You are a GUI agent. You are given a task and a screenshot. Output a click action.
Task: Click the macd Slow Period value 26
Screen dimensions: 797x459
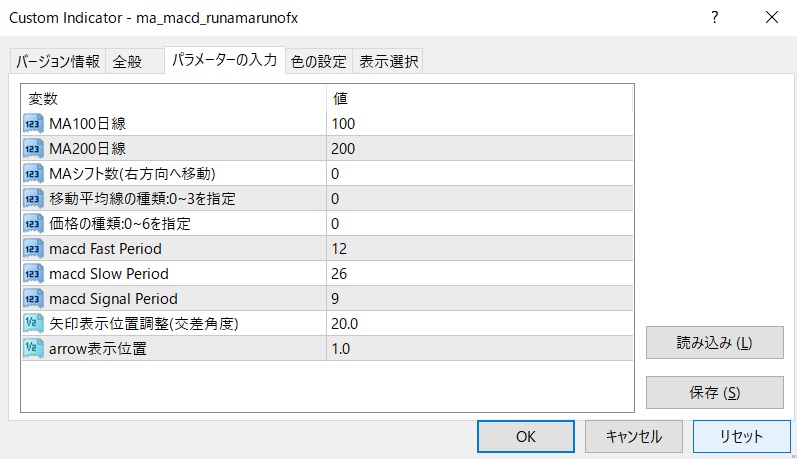[341, 274]
